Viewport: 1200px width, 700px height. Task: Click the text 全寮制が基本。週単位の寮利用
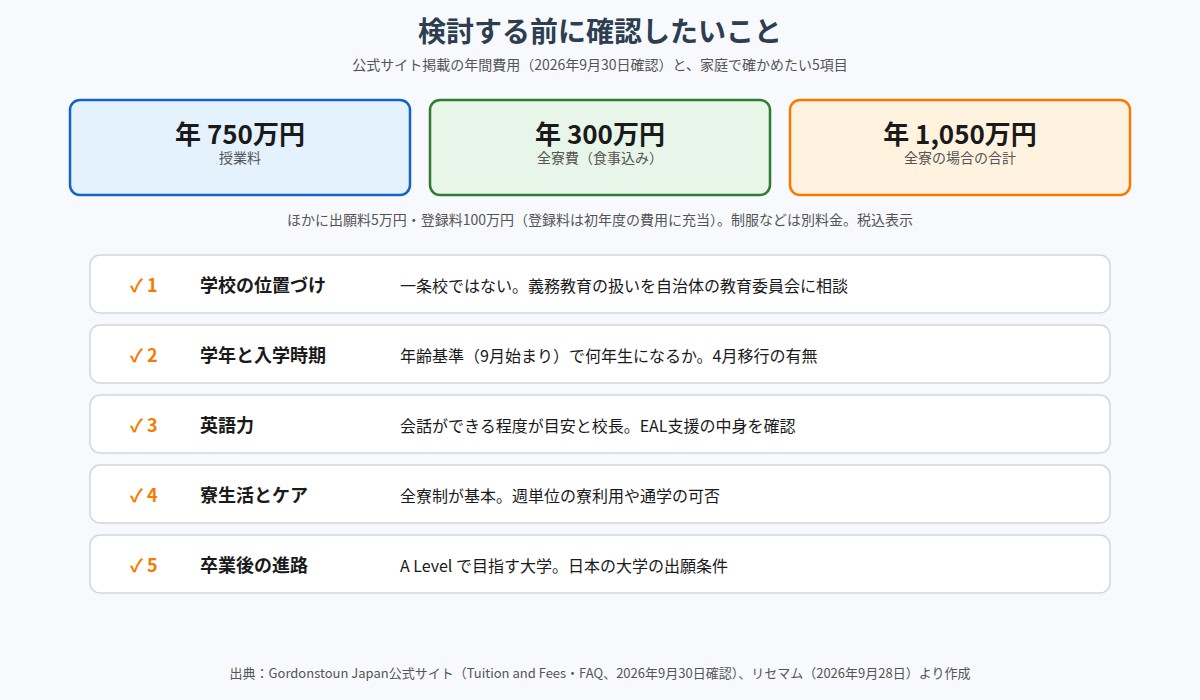(x=512, y=496)
